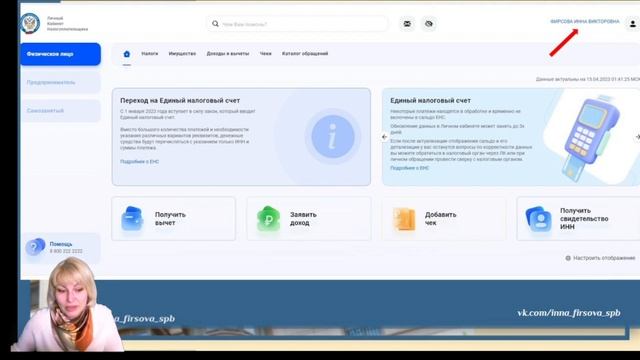This screenshot has width=640, height=360.
Task: Click the blue ID card icon for ИНН
Action: 538,219
